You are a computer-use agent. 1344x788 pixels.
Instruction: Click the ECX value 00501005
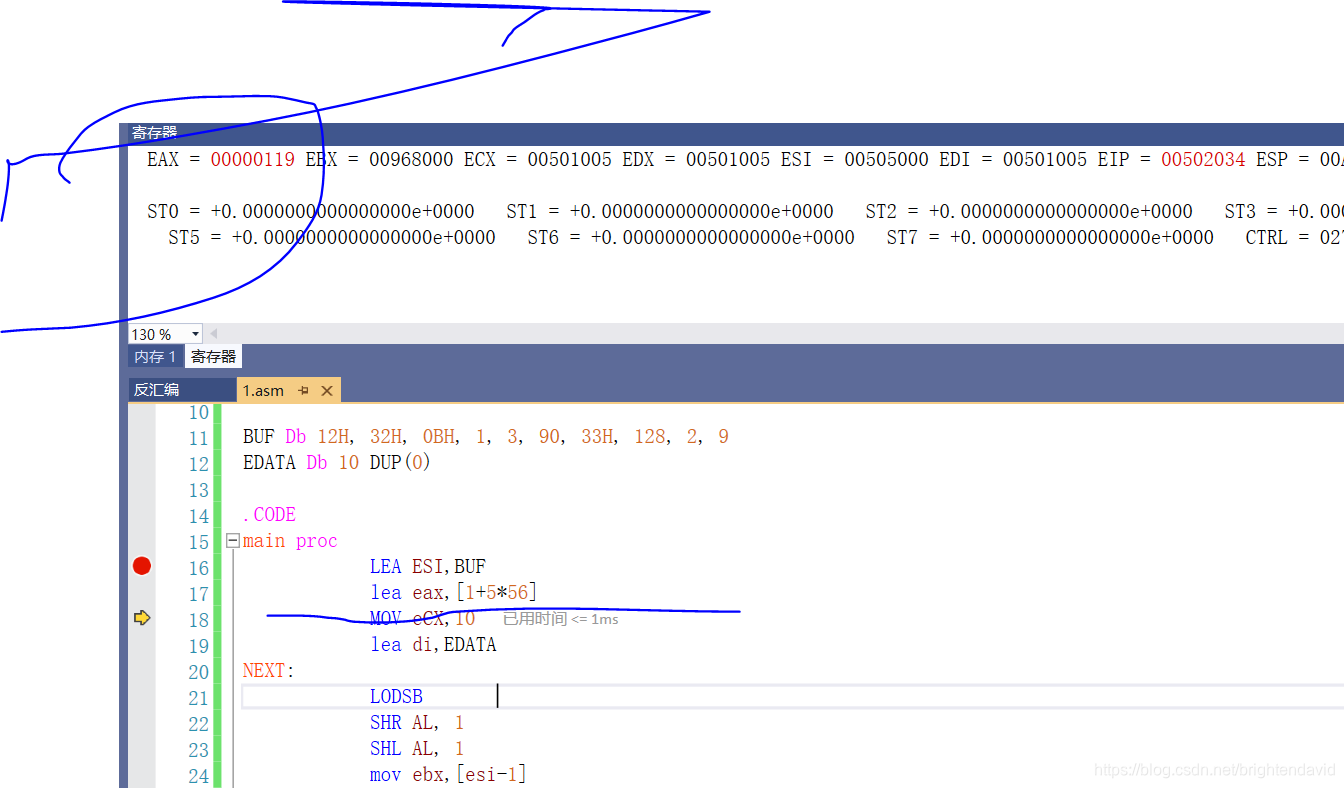coord(569,159)
